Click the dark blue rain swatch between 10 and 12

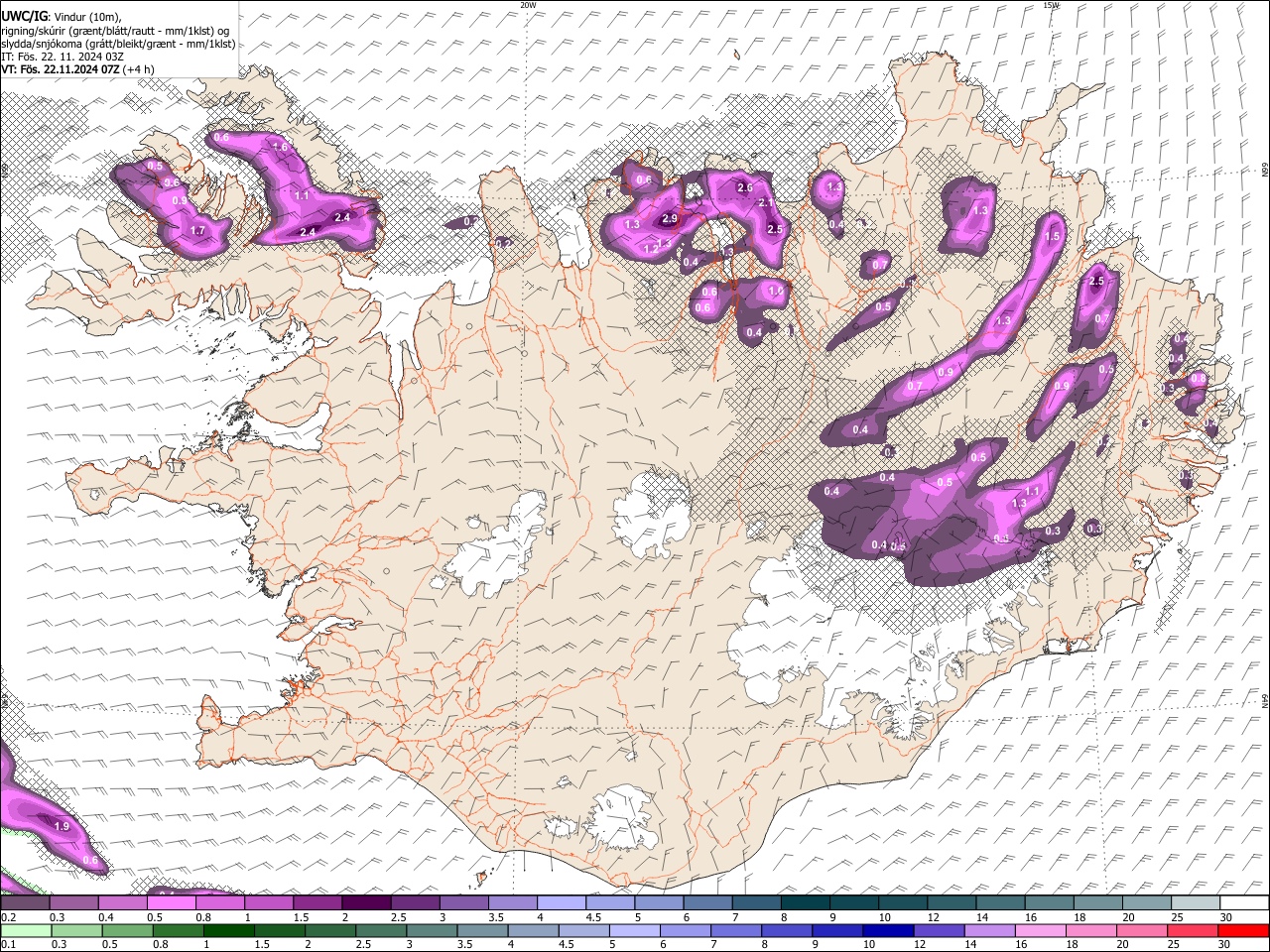point(888,930)
